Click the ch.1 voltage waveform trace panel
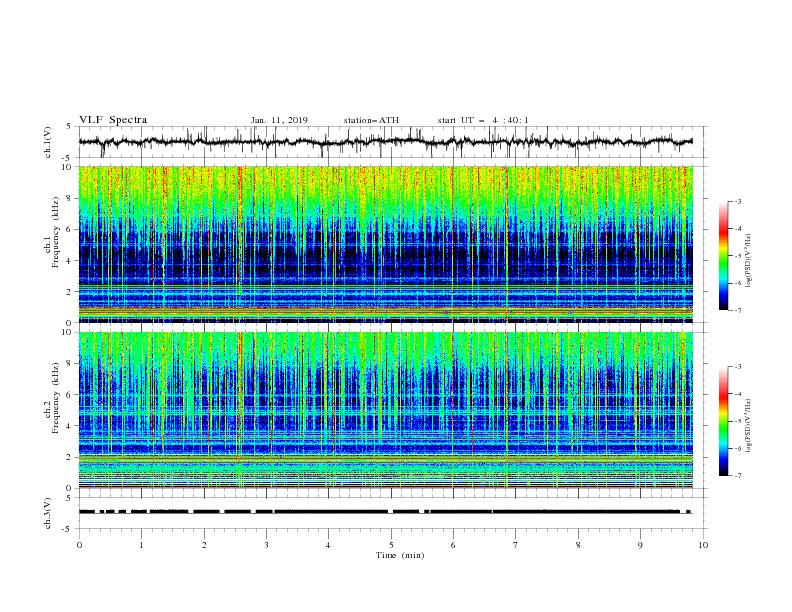Screen dimensions: 792x612 click(x=393, y=142)
